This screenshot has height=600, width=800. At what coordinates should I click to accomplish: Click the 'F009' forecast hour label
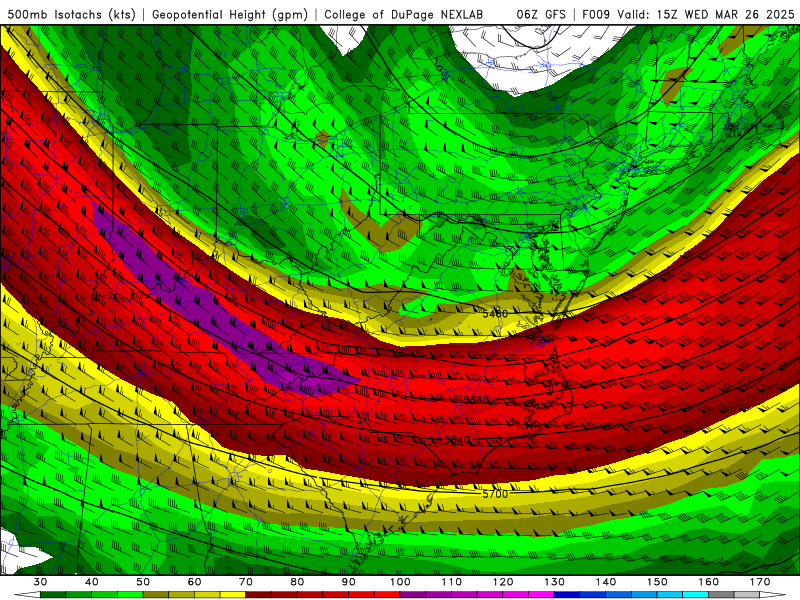pos(596,14)
